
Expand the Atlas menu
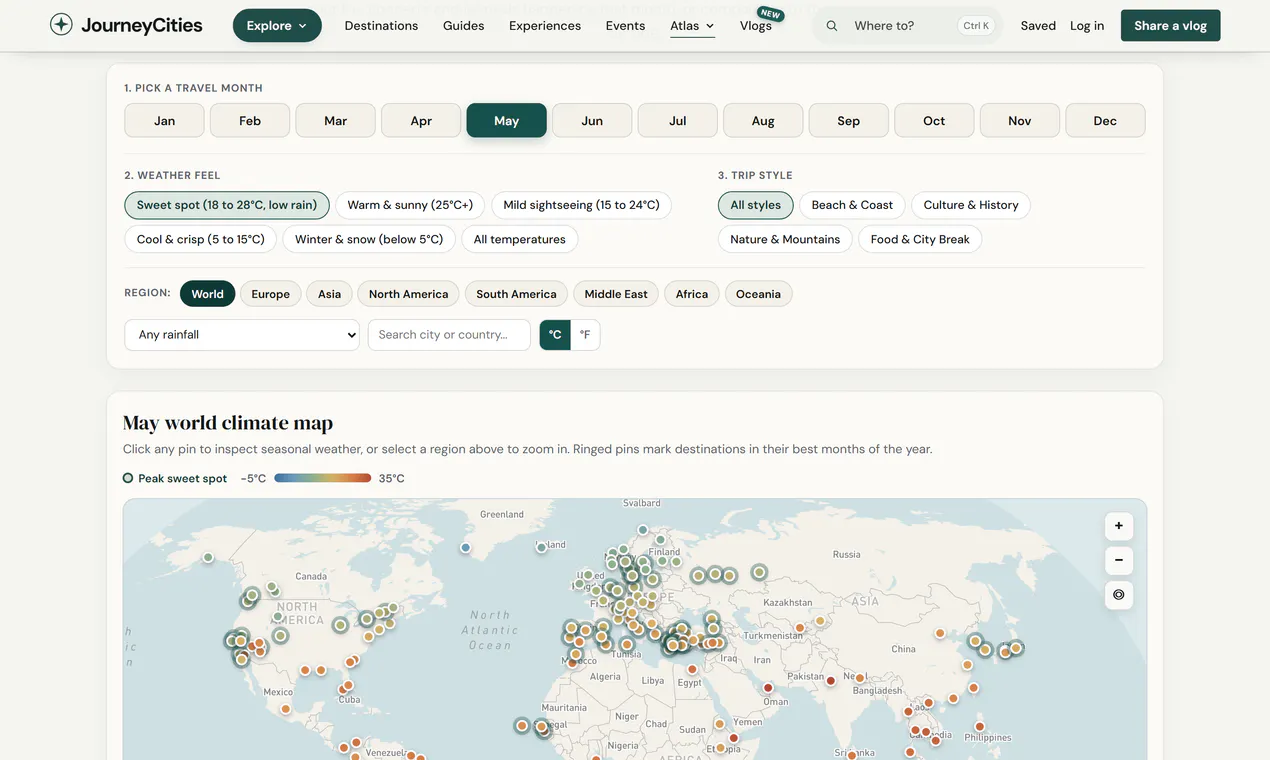click(x=692, y=26)
